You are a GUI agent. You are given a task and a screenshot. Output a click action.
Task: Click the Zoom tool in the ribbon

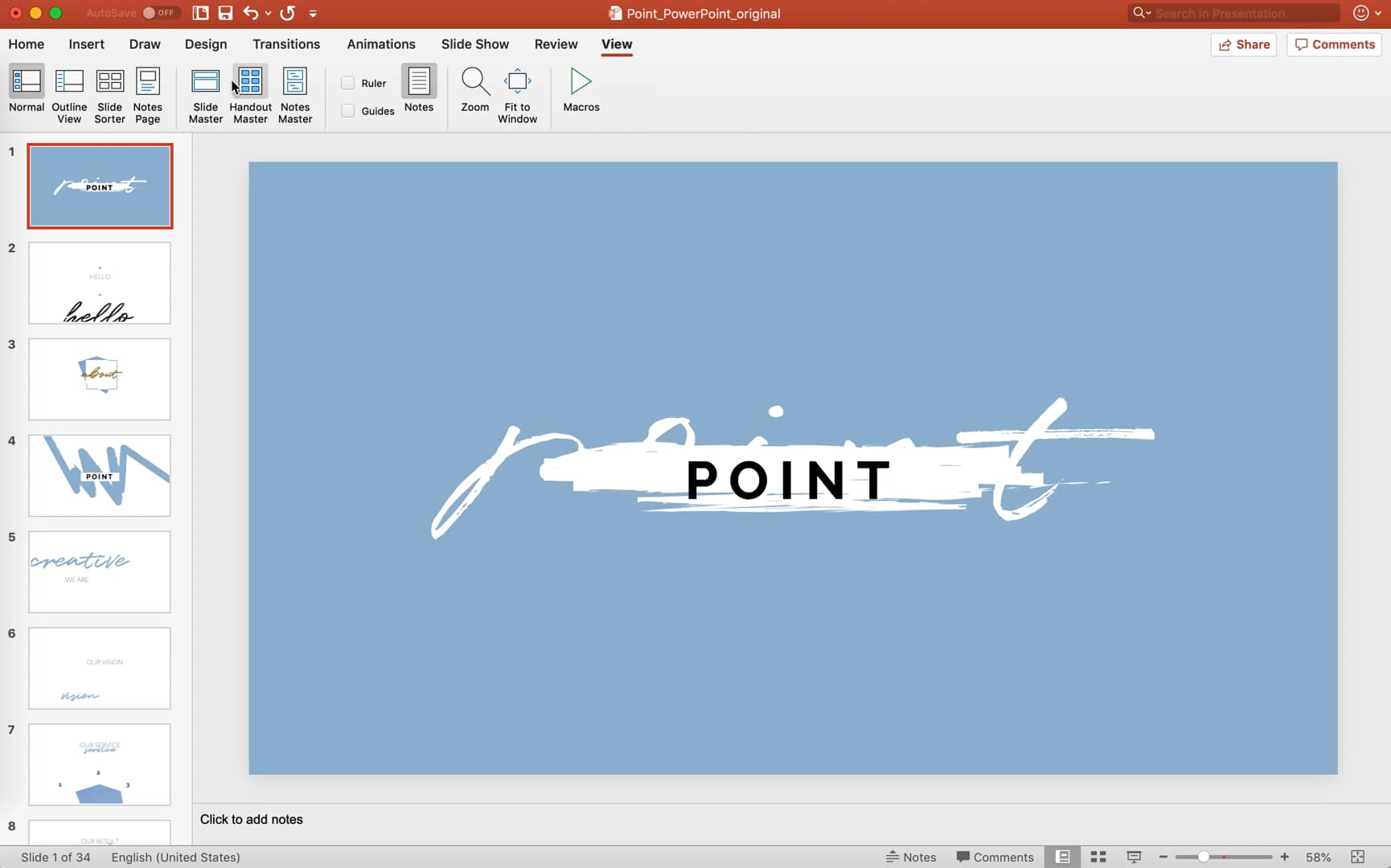[474, 88]
